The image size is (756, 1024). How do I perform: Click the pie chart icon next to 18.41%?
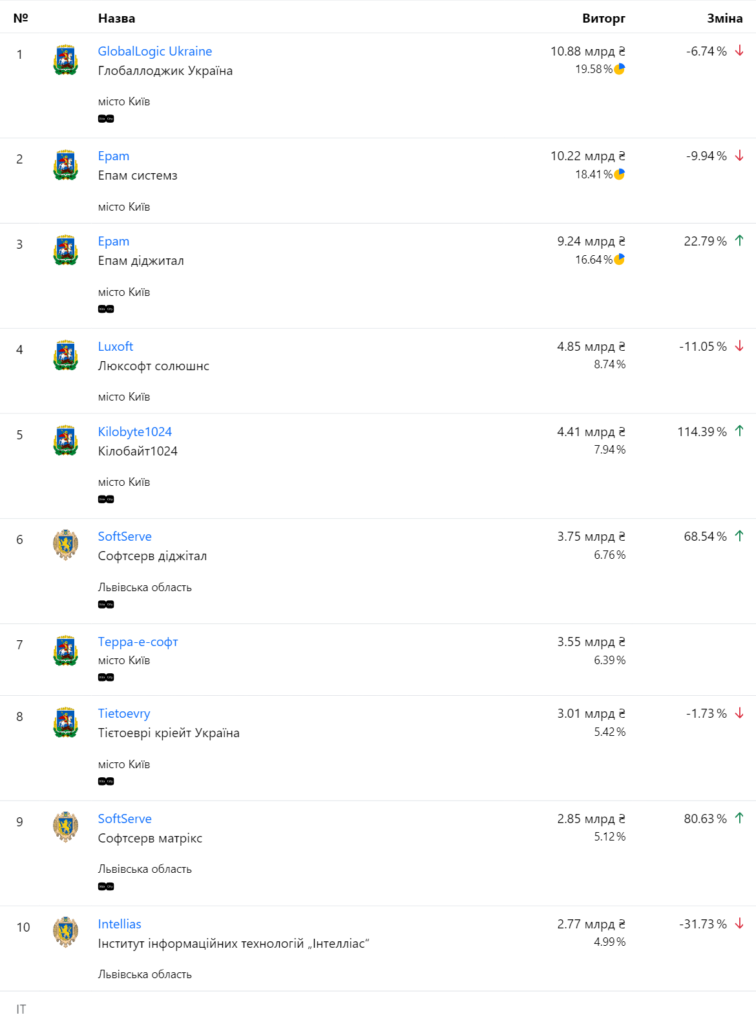point(620,174)
